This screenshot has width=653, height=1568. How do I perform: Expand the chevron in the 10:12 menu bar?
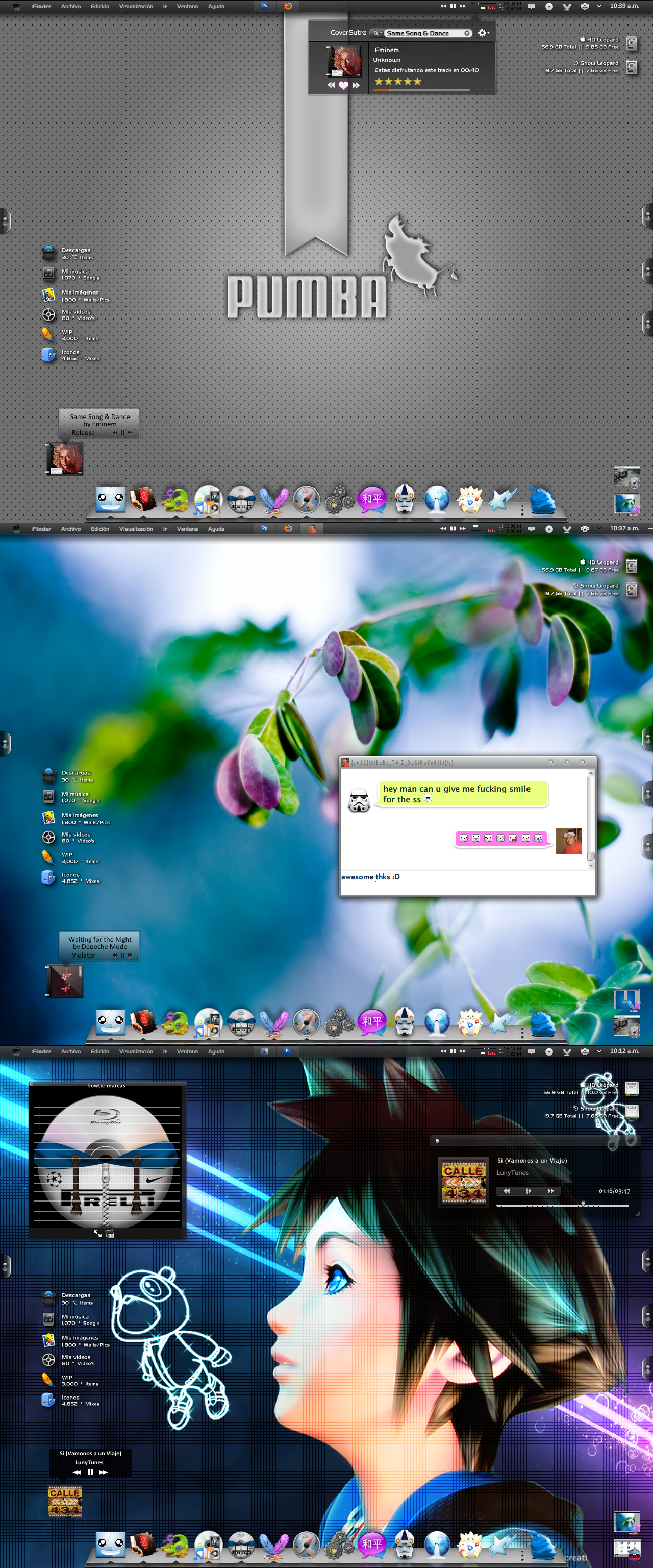coord(599,1051)
